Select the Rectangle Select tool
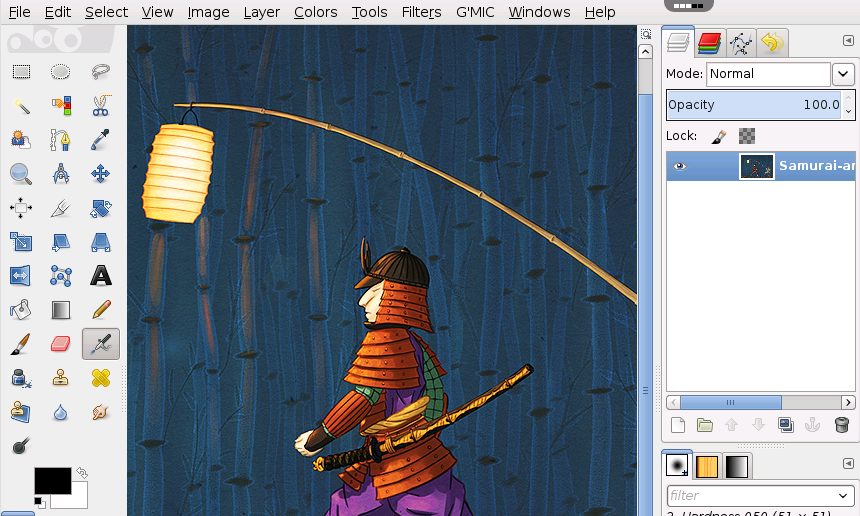 tap(21, 71)
